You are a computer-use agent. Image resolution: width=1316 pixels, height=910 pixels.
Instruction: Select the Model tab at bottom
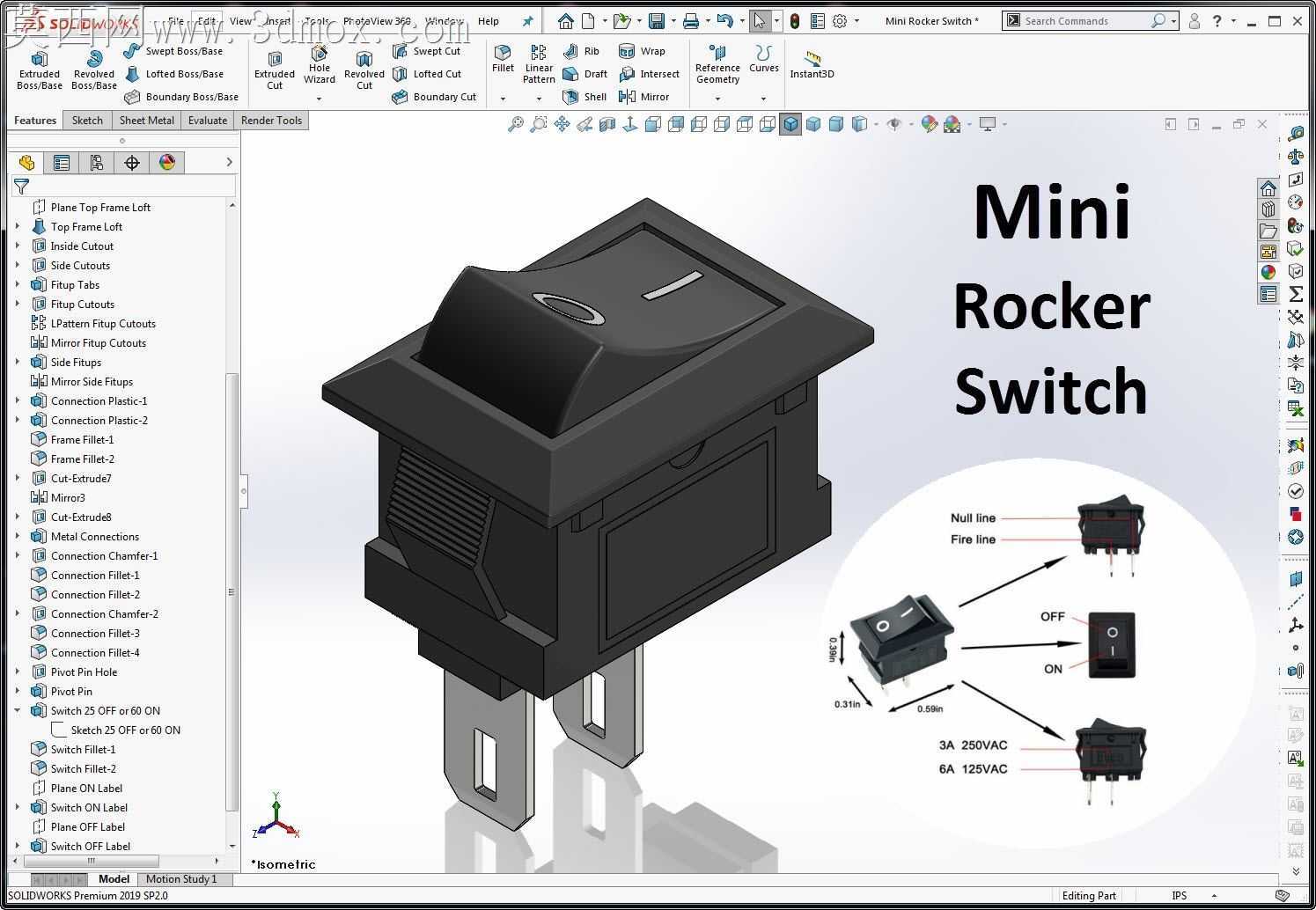coord(114,878)
